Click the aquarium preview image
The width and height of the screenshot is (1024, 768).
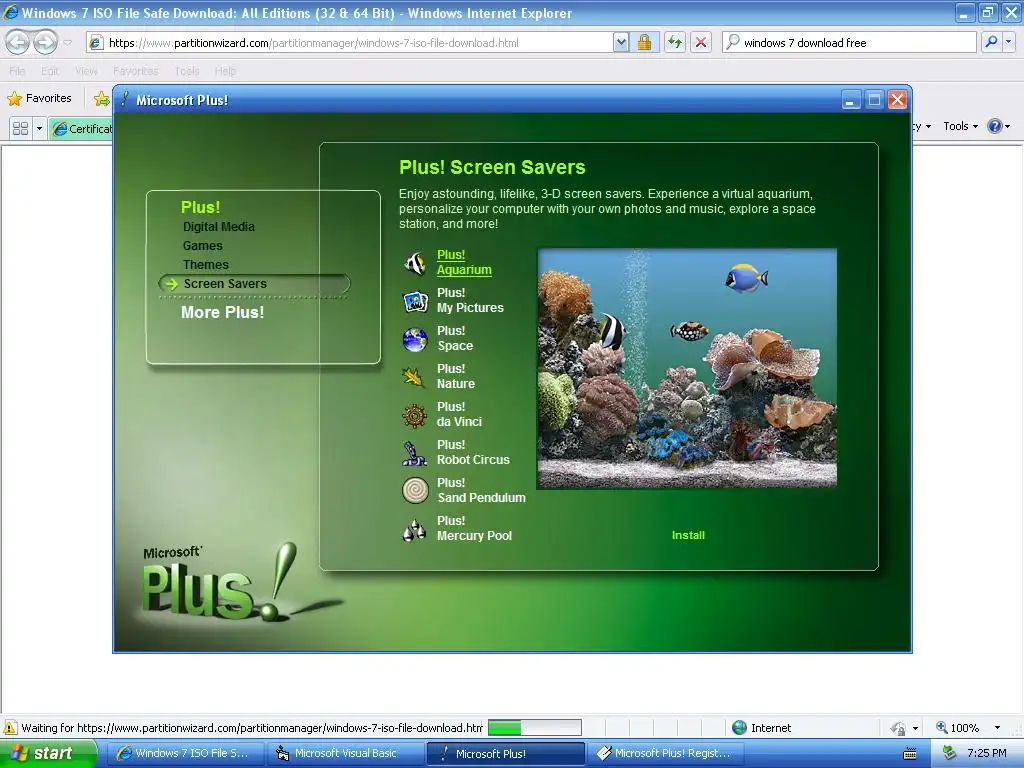687,368
